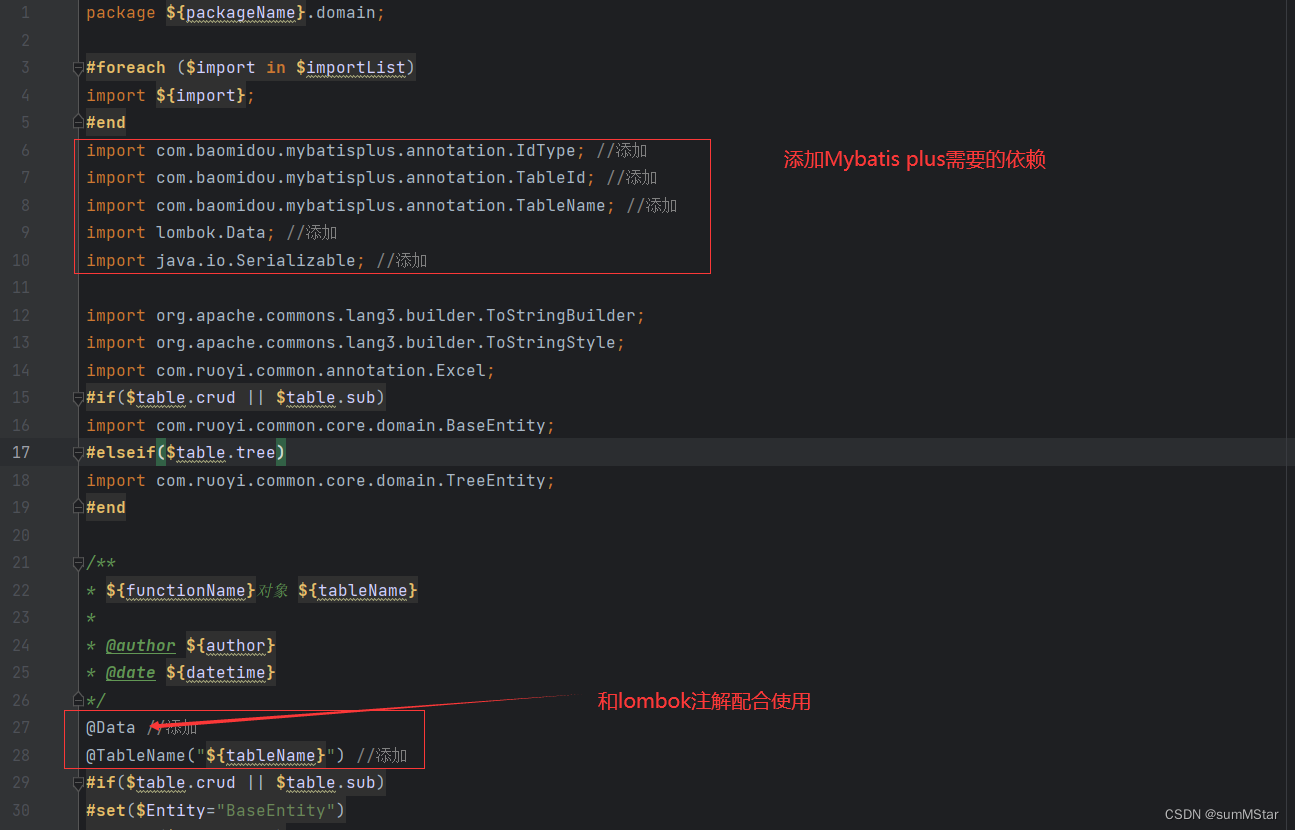Click the @author tag in the comment
The width and height of the screenshot is (1295, 830).
point(141,645)
